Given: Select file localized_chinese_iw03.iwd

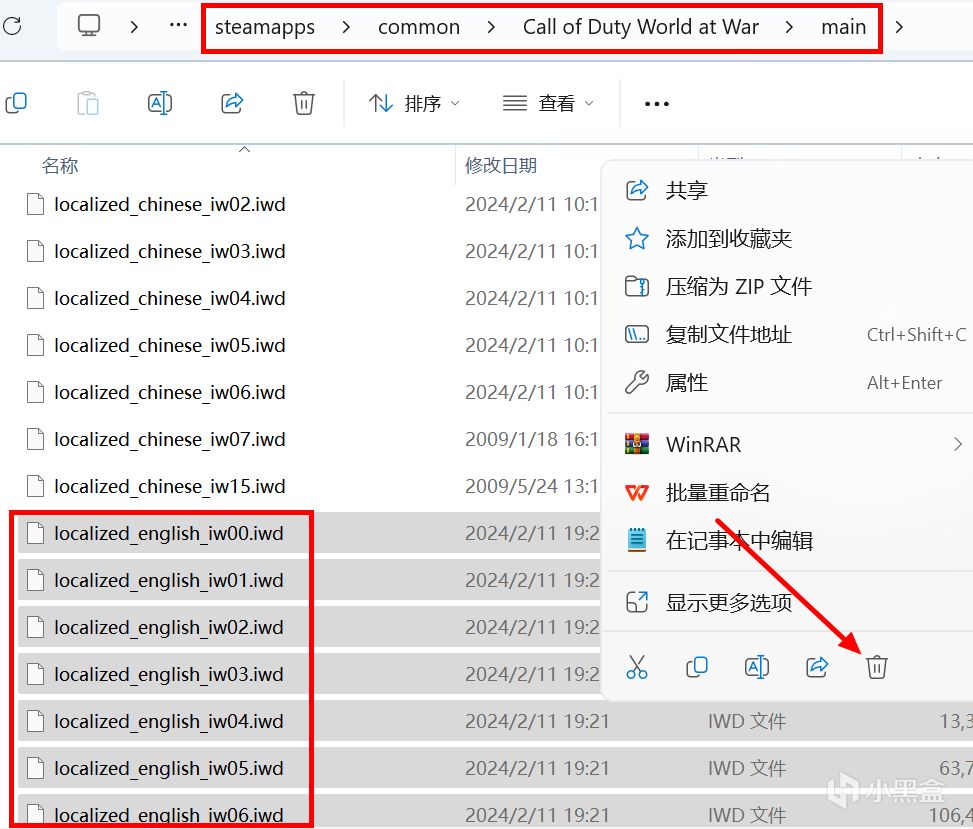Looking at the screenshot, I should point(169,251).
